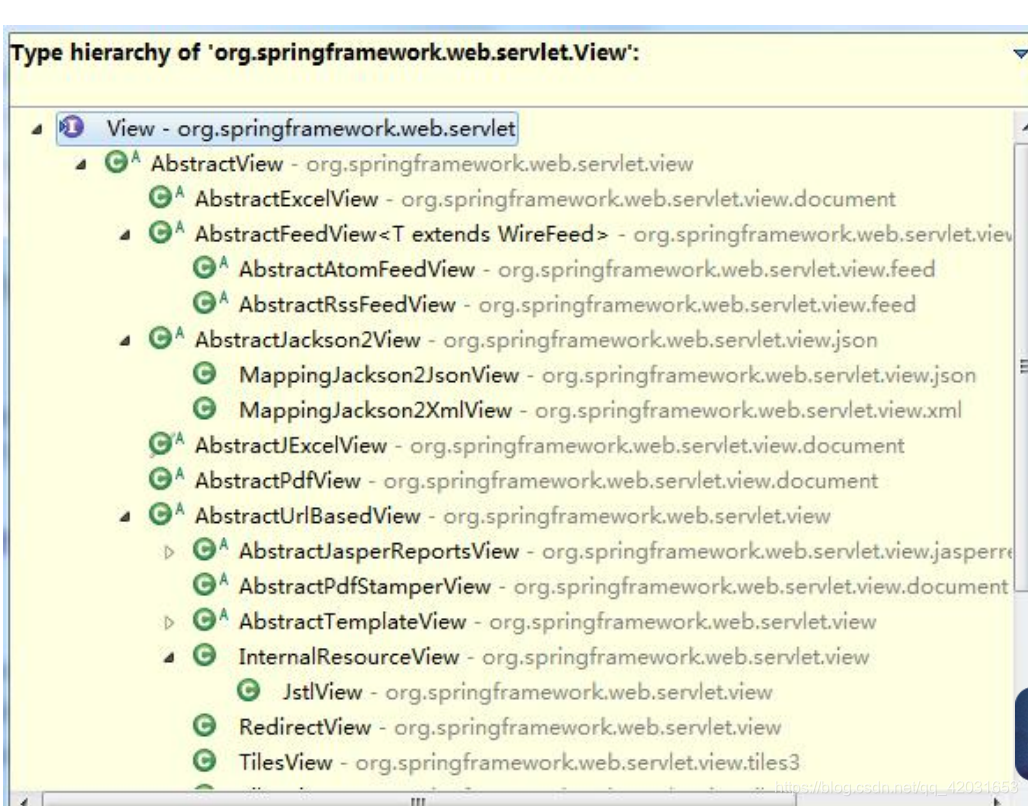Click the AbstractJackson2View class icon

(160, 338)
